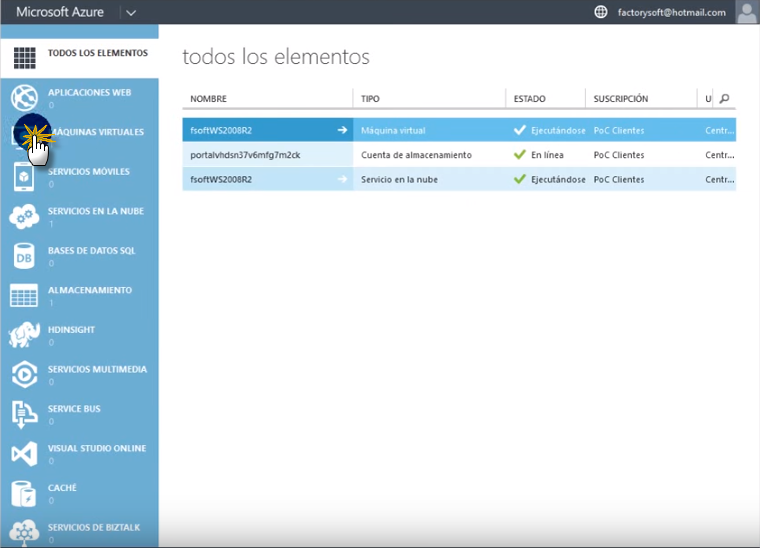Open the Visual Studio Online icon
760x548 pixels.
[24, 454]
